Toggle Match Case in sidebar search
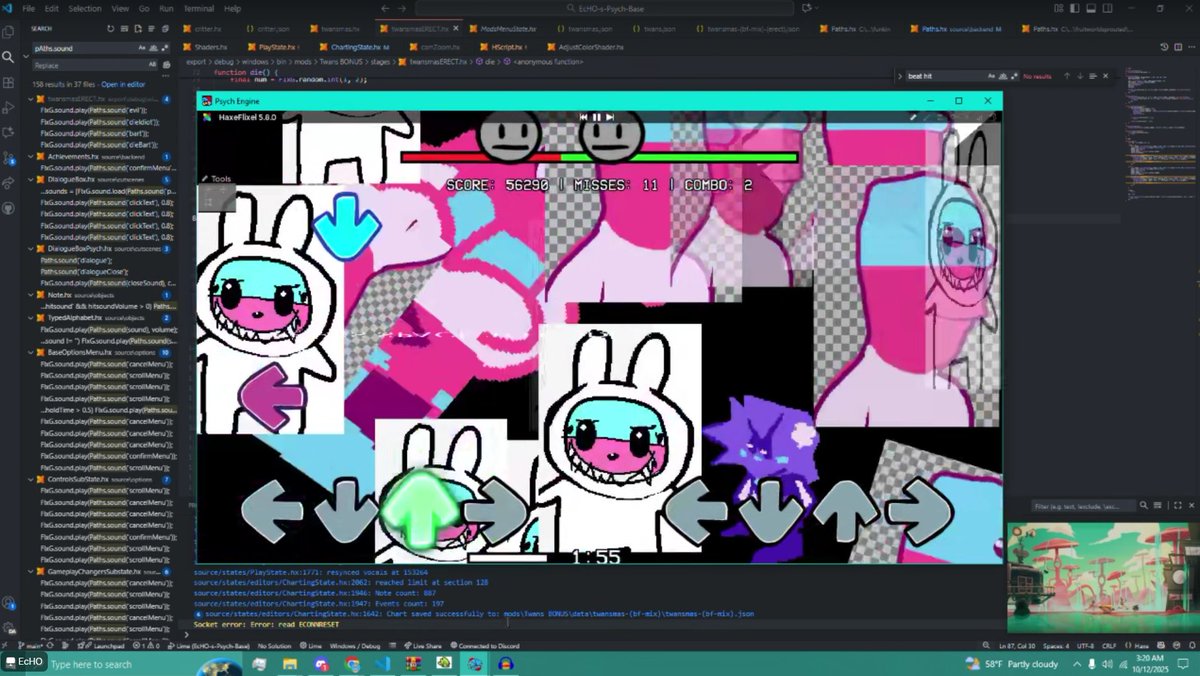Image resolution: width=1200 pixels, height=676 pixels. [x=142, y=48]
